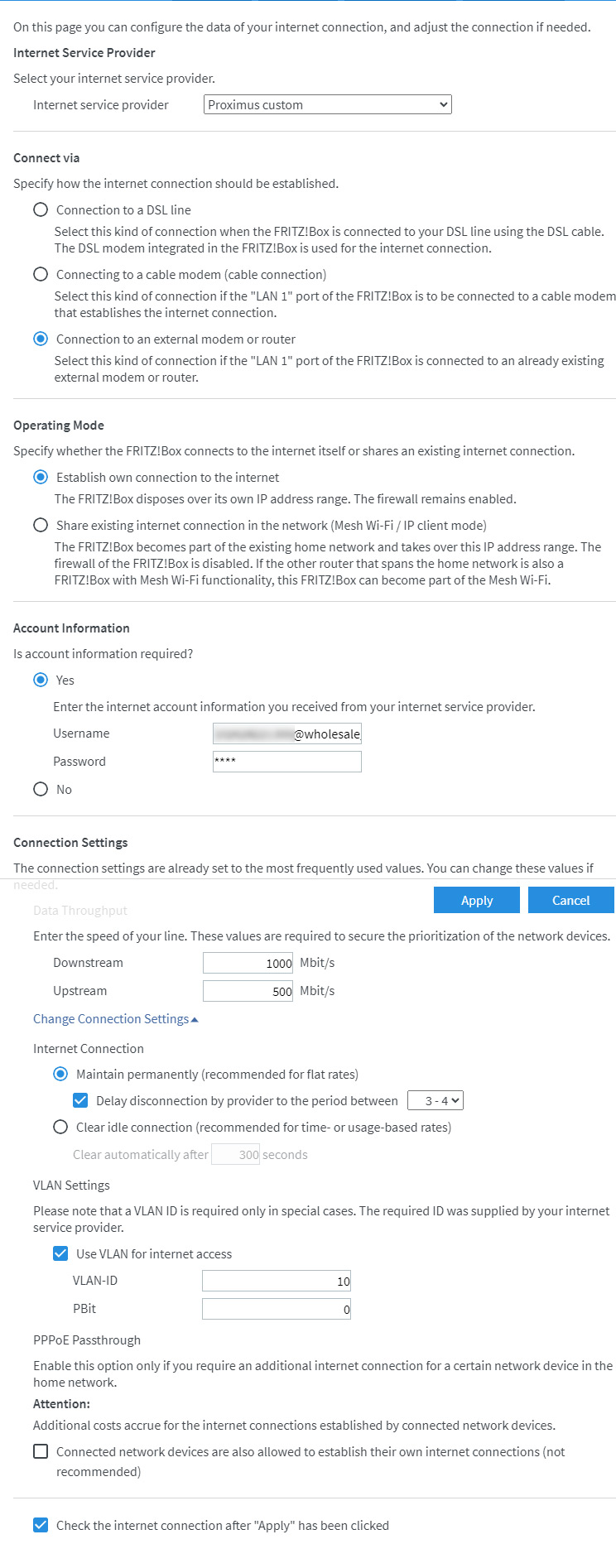Select No for account information required
Image resolution: width=616 pixels, height=1568 pixels.
point(41,790)
